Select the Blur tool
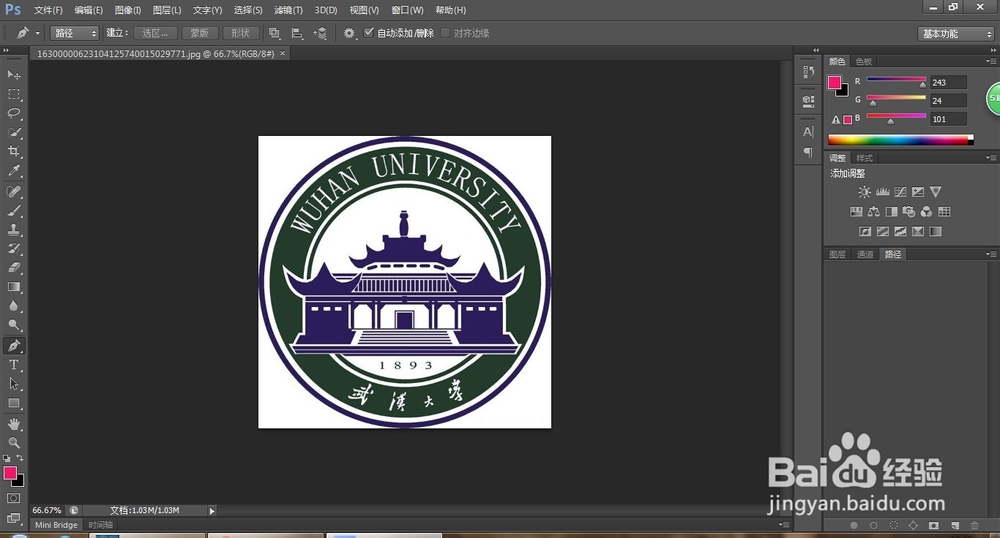1000x538 pixels. (13, 307)
